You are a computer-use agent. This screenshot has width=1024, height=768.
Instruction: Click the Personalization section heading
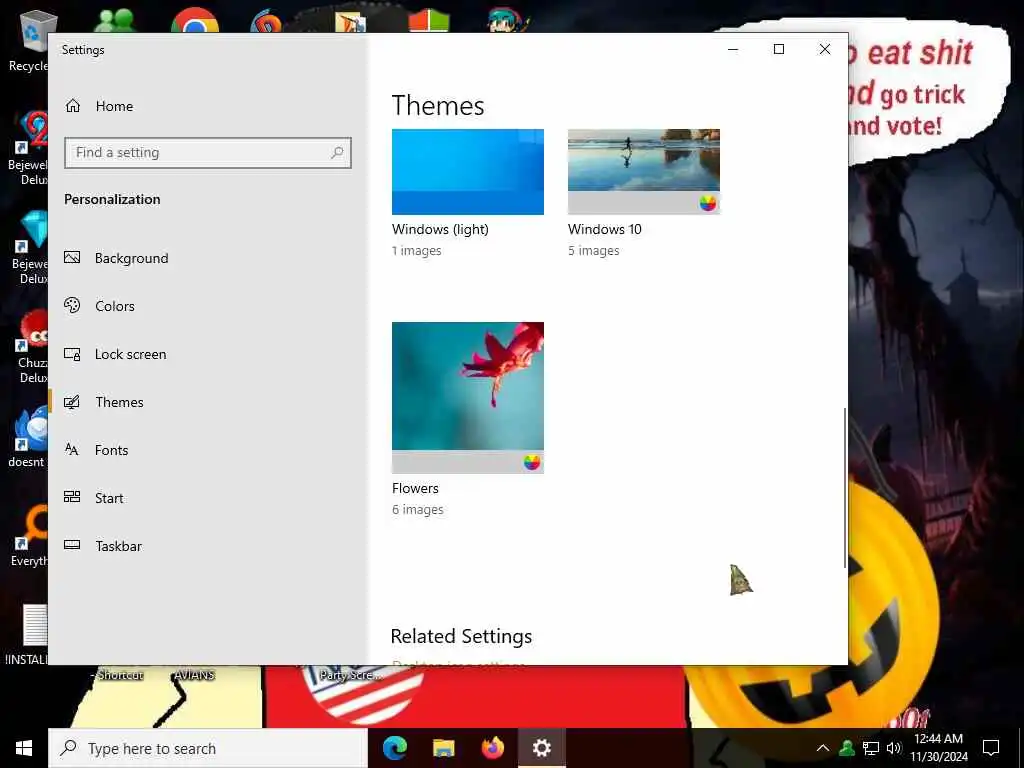pos(112,199)
